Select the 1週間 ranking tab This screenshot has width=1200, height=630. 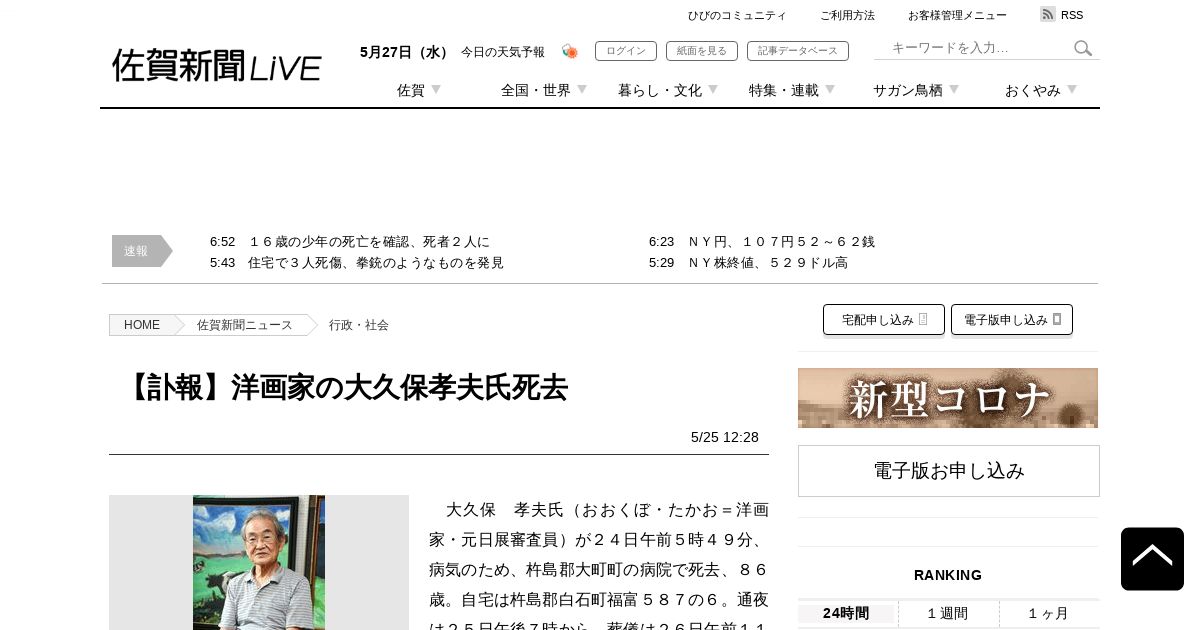948,613
